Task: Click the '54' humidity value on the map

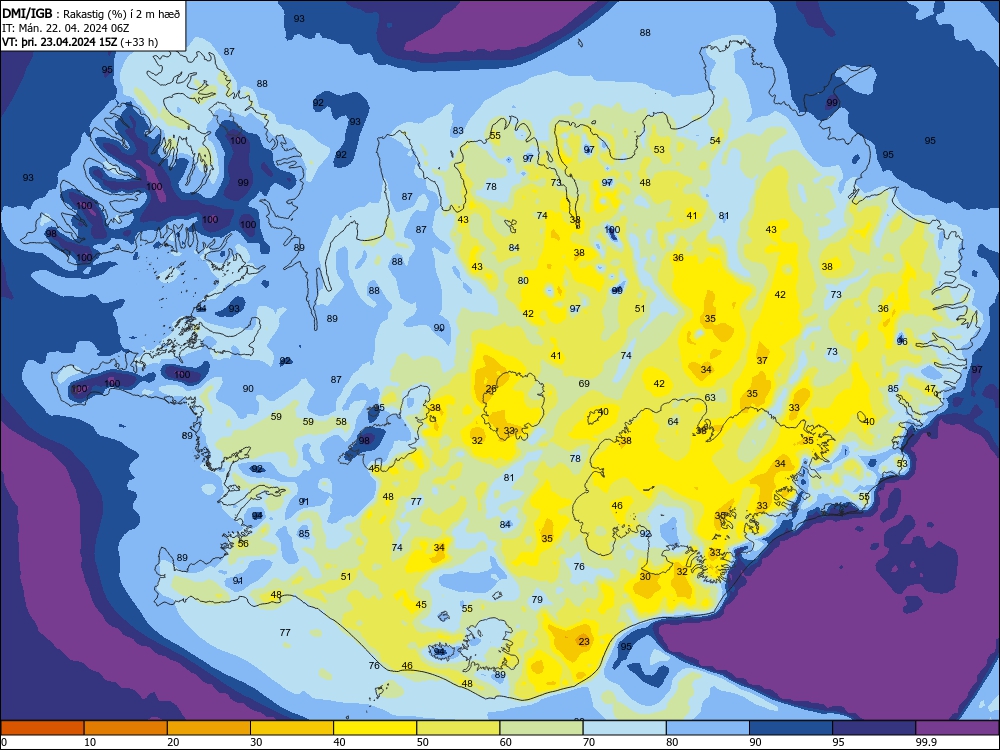Action: coord(715,141)
